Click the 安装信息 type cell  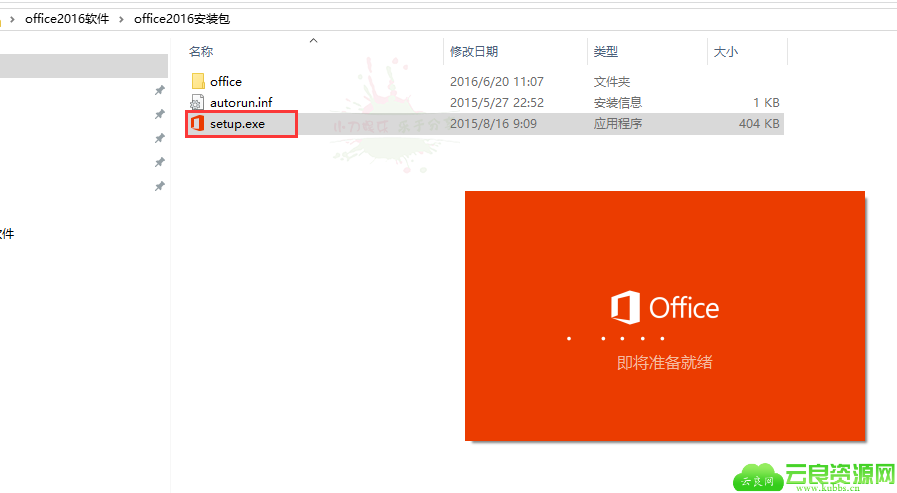coord(618,102)
